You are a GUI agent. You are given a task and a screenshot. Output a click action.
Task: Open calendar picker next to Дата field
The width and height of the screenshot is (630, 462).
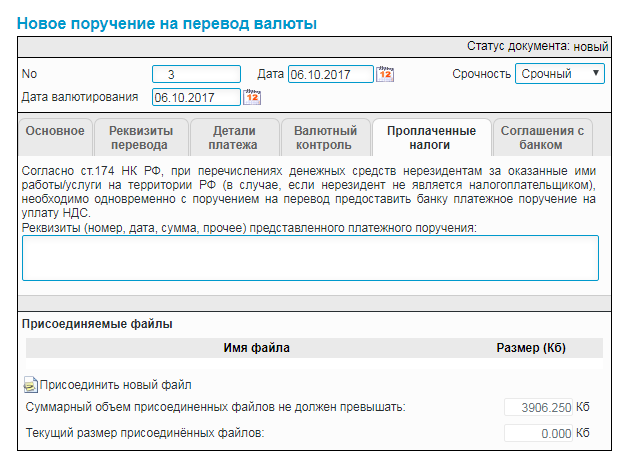point(385,74)
